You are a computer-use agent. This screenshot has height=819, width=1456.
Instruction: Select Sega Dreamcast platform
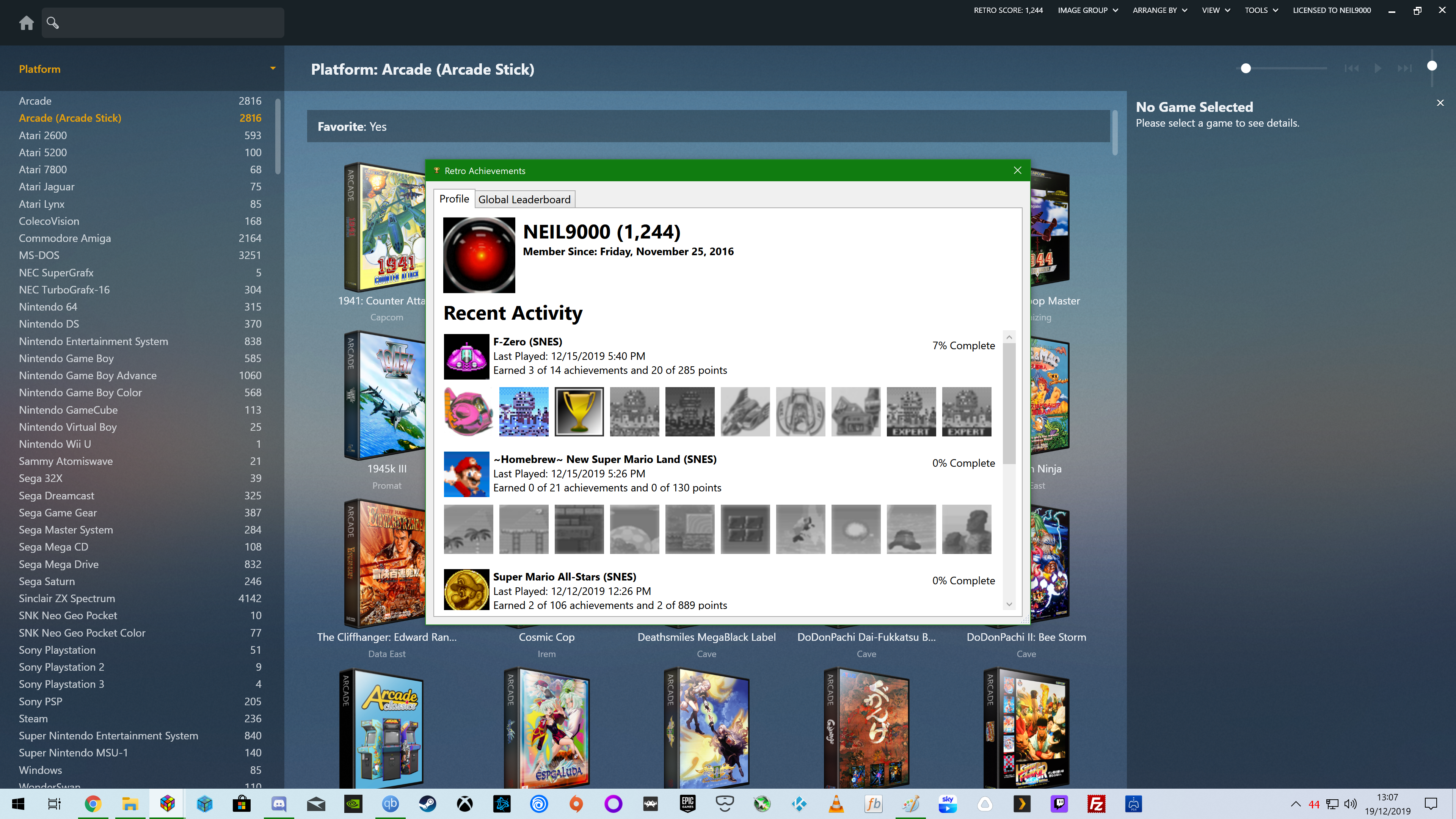140,495
